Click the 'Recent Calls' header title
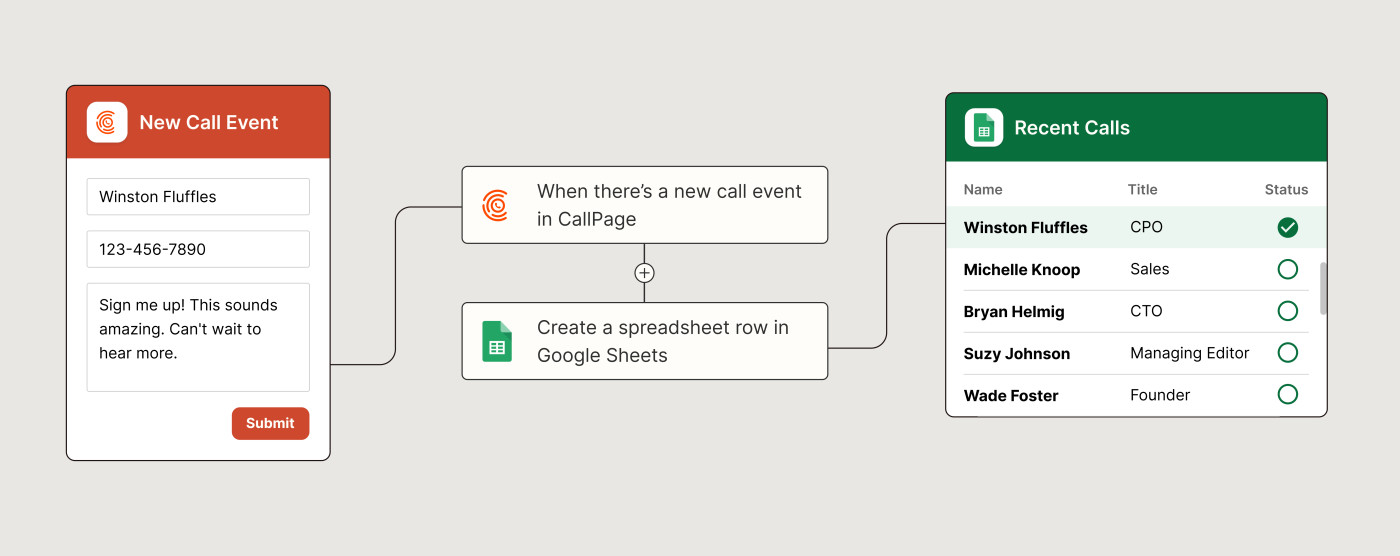The height and width of the screenshot is (556, 1400). tap(1072, 128)
